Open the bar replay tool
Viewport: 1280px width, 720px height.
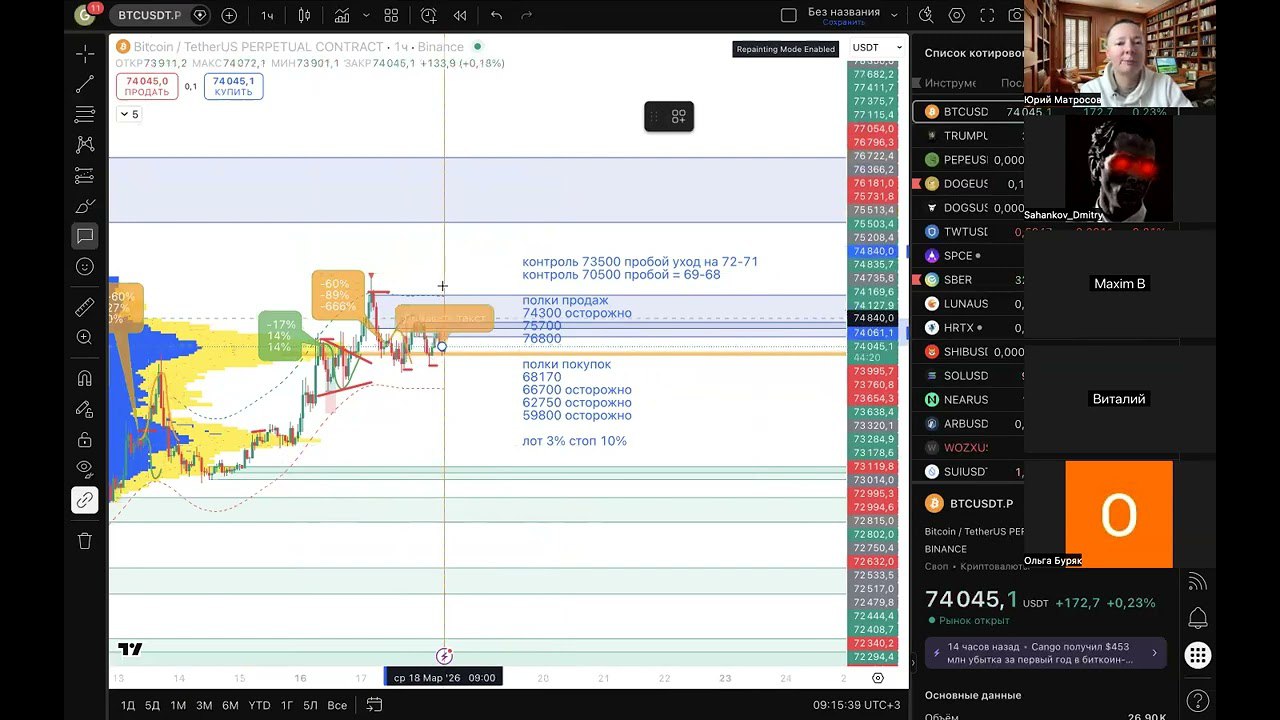(x=460, y=15)
